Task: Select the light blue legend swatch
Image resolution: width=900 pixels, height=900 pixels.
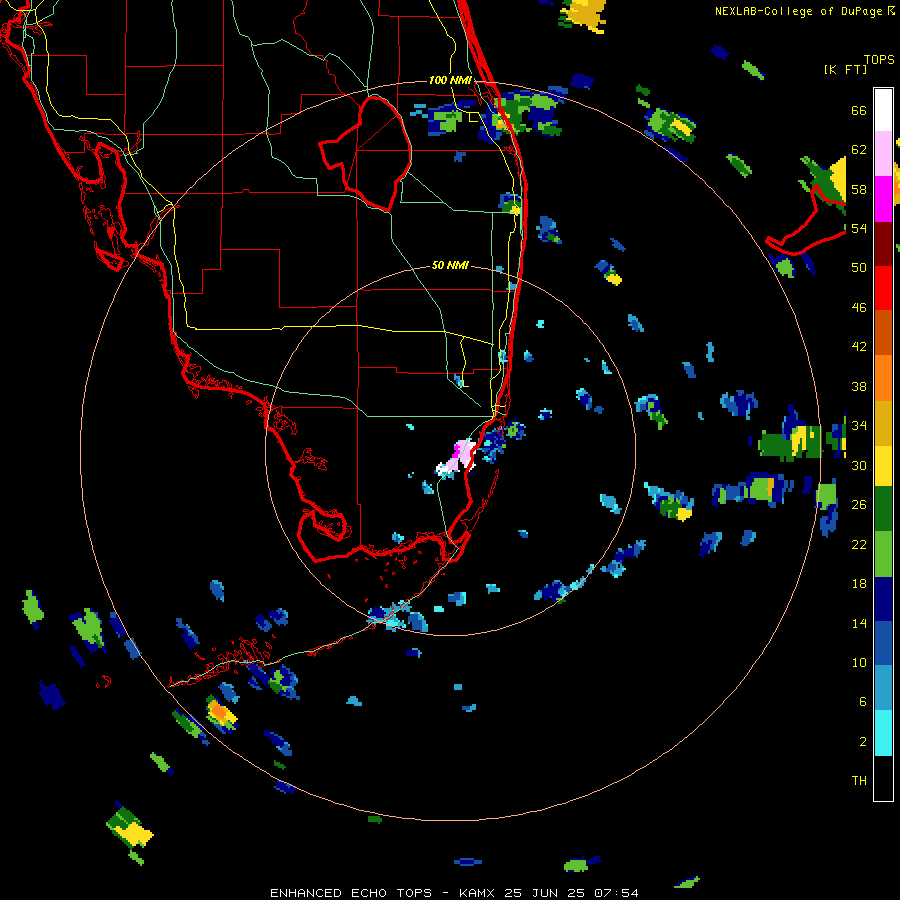Action: click(883, 688)
